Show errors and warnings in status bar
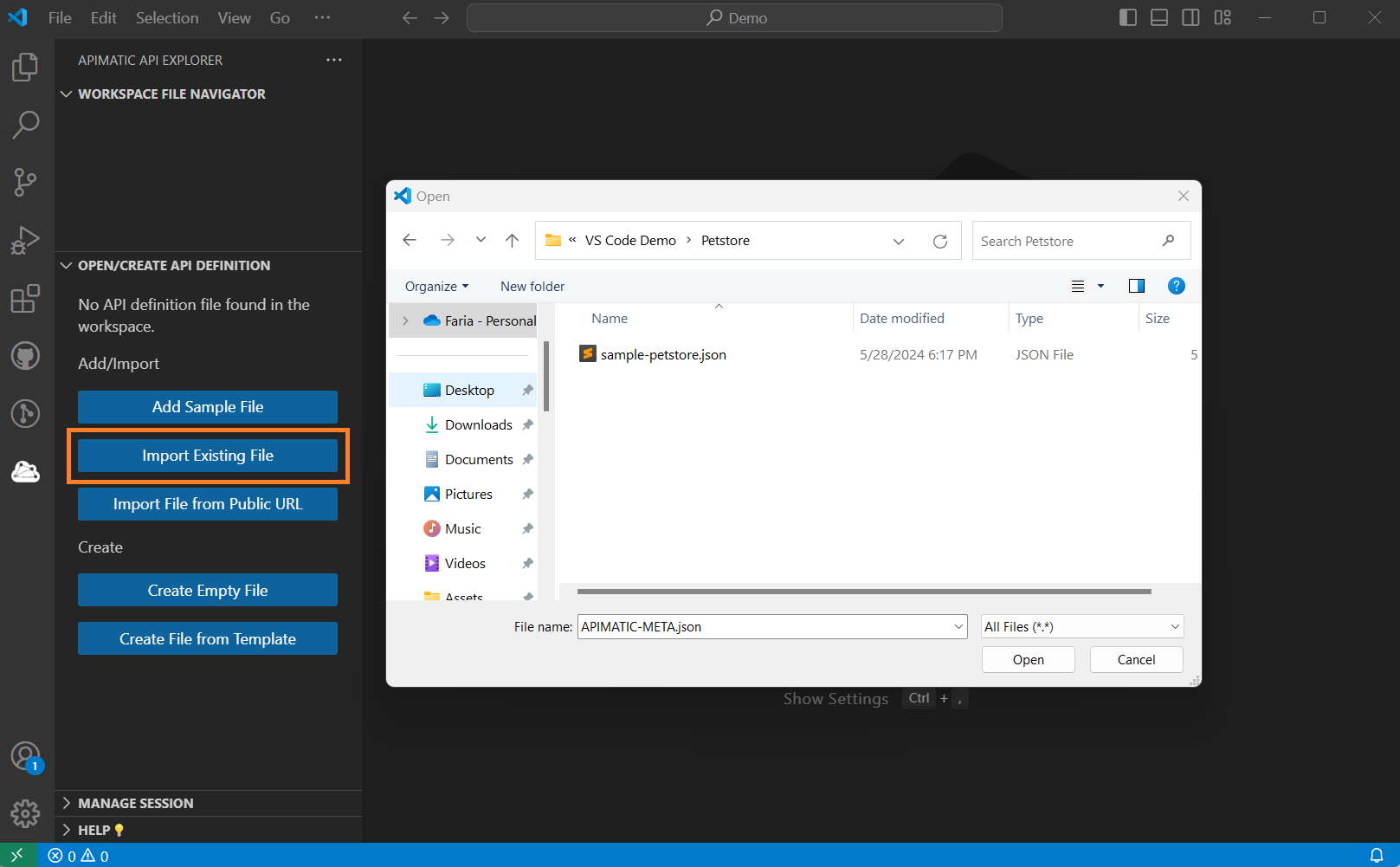The image size is (1400, 867). 78,856
